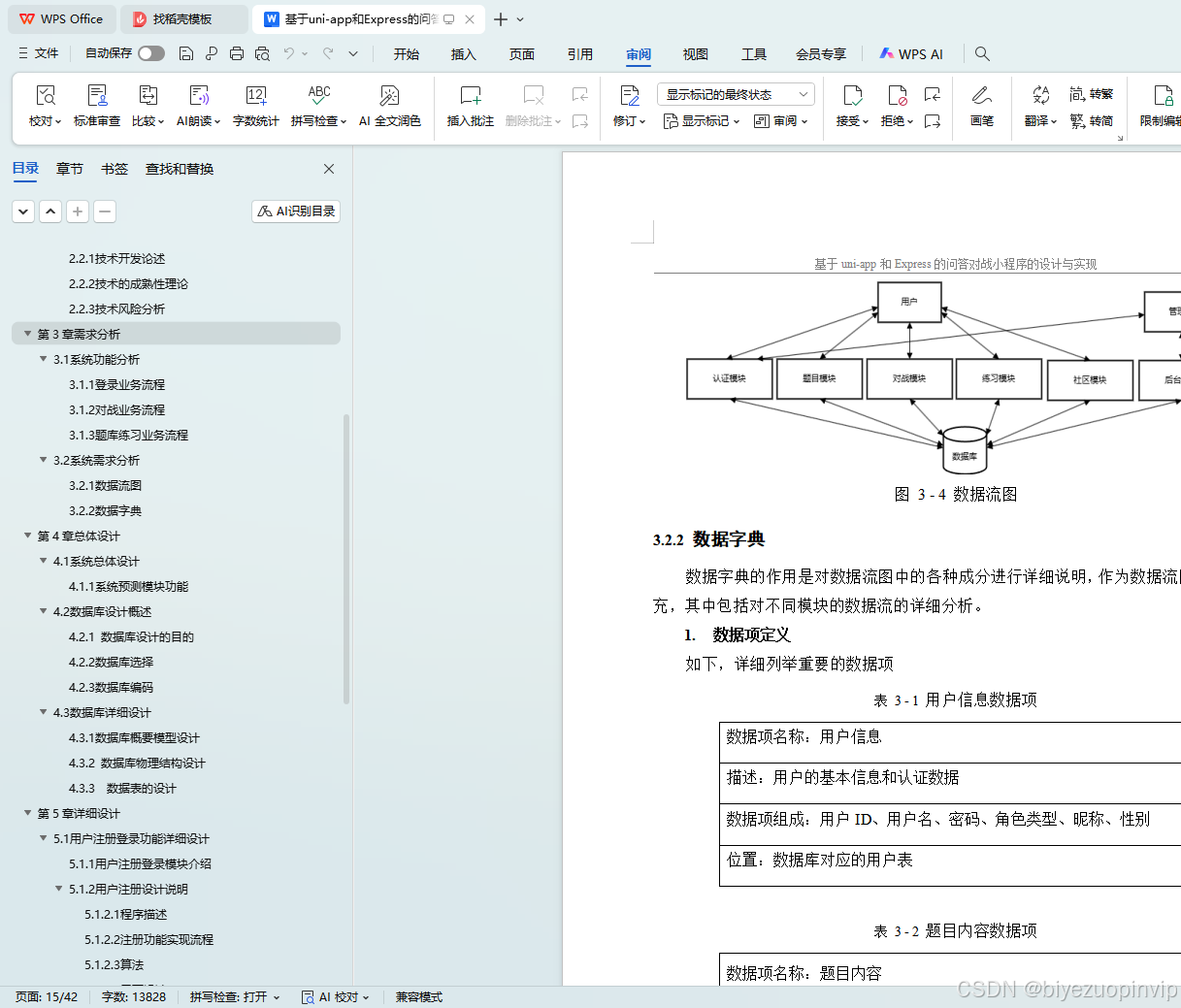Click the WPS Office home tab
The image size is (1181, 1008).
(61, 18)
